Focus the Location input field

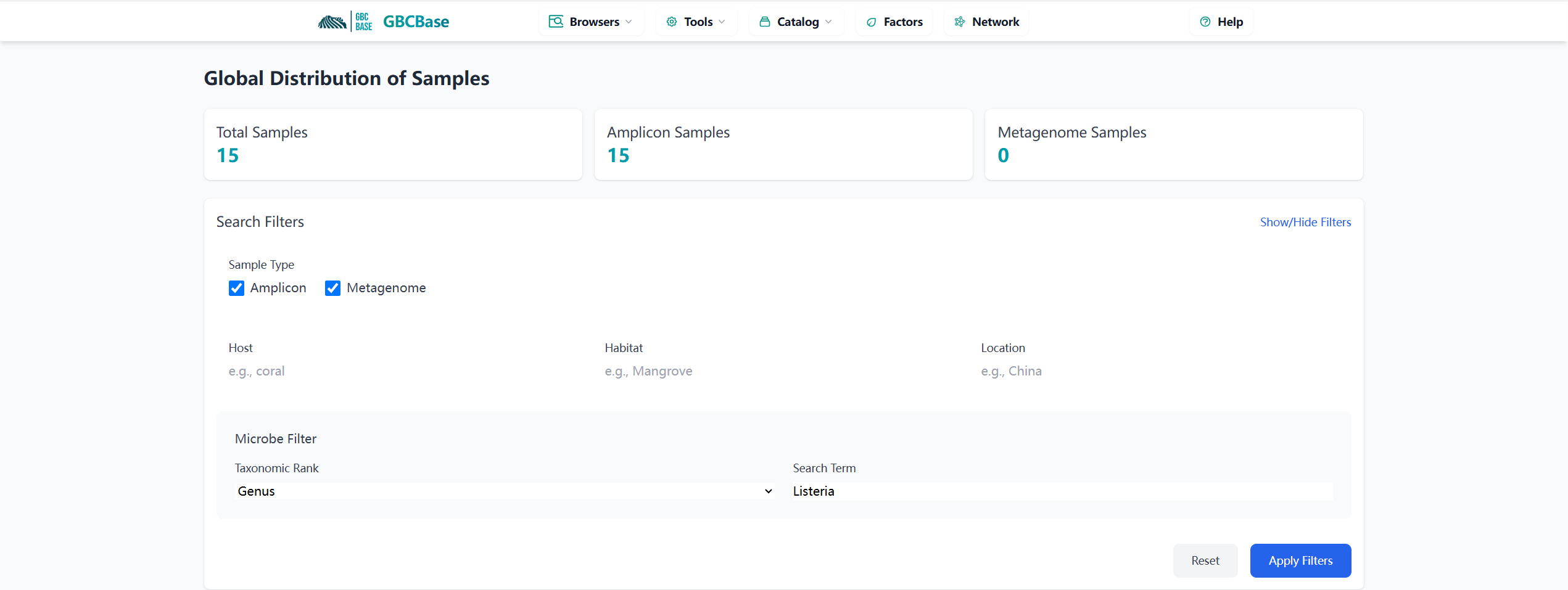tap(1160, 371)
